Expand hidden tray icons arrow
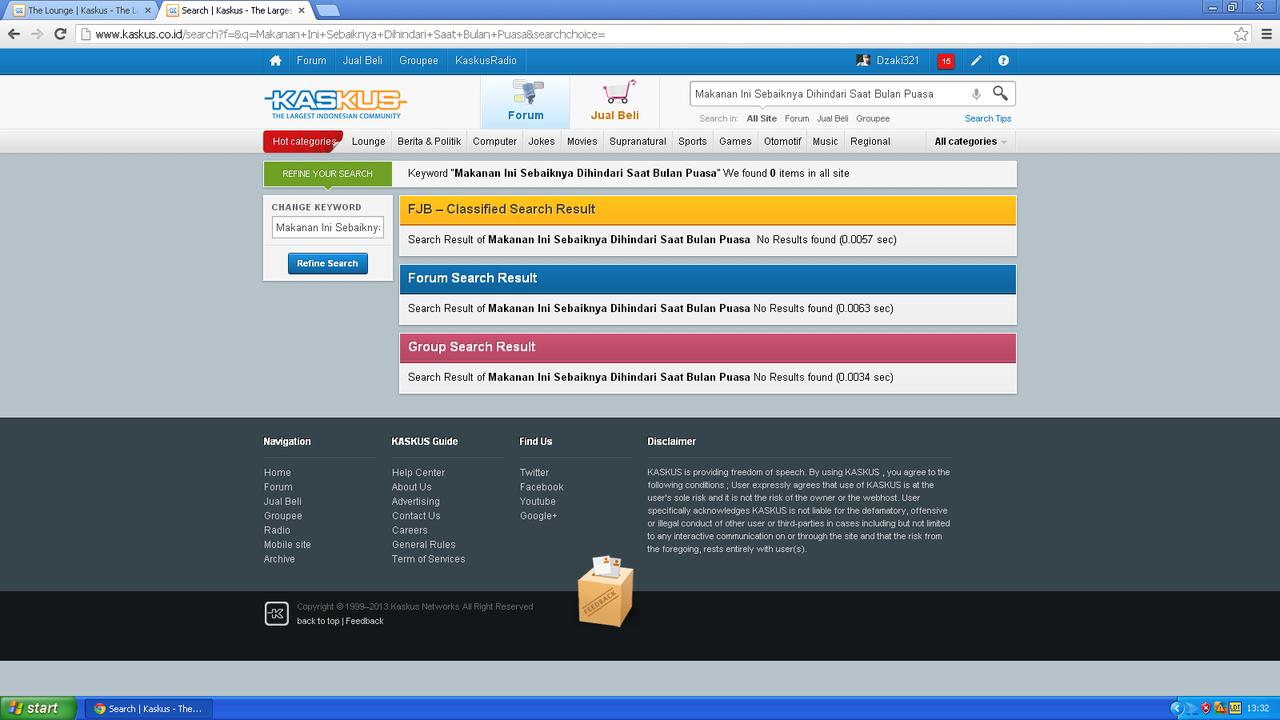The image size is (1280, 720). (1176, 708)
